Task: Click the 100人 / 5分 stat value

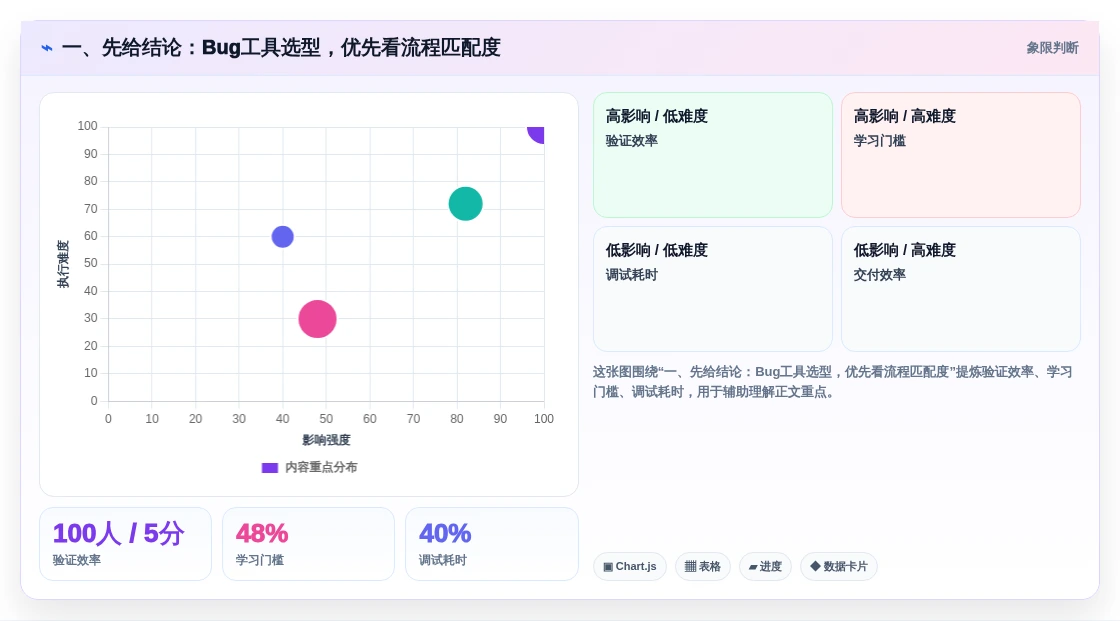Action: pos(119,534)
